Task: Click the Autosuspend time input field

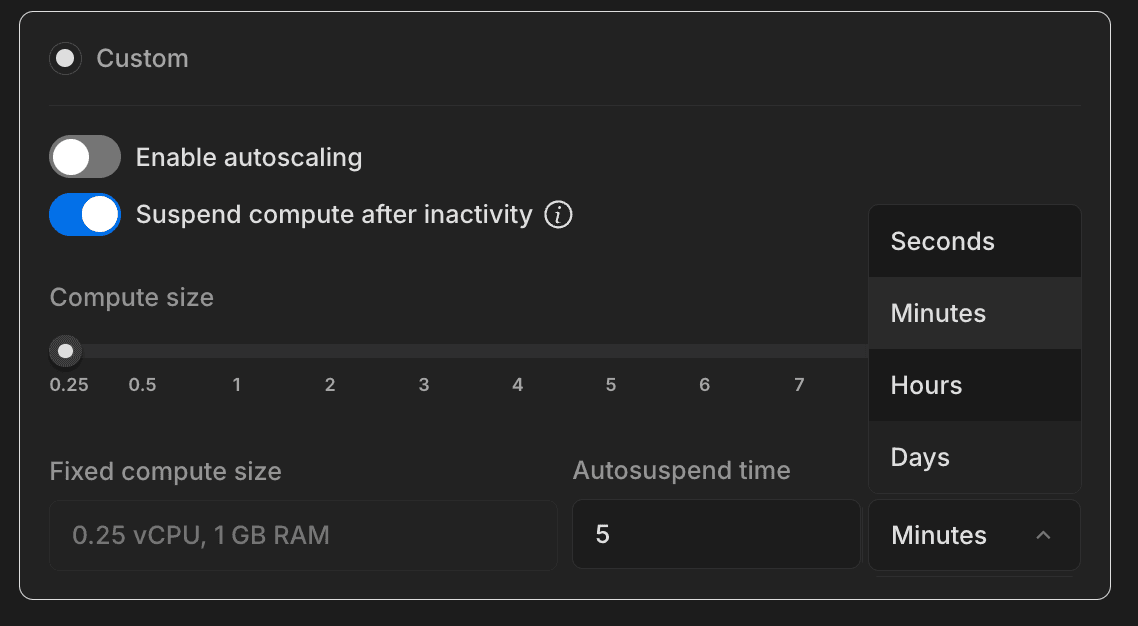Action: pos(716,533)
